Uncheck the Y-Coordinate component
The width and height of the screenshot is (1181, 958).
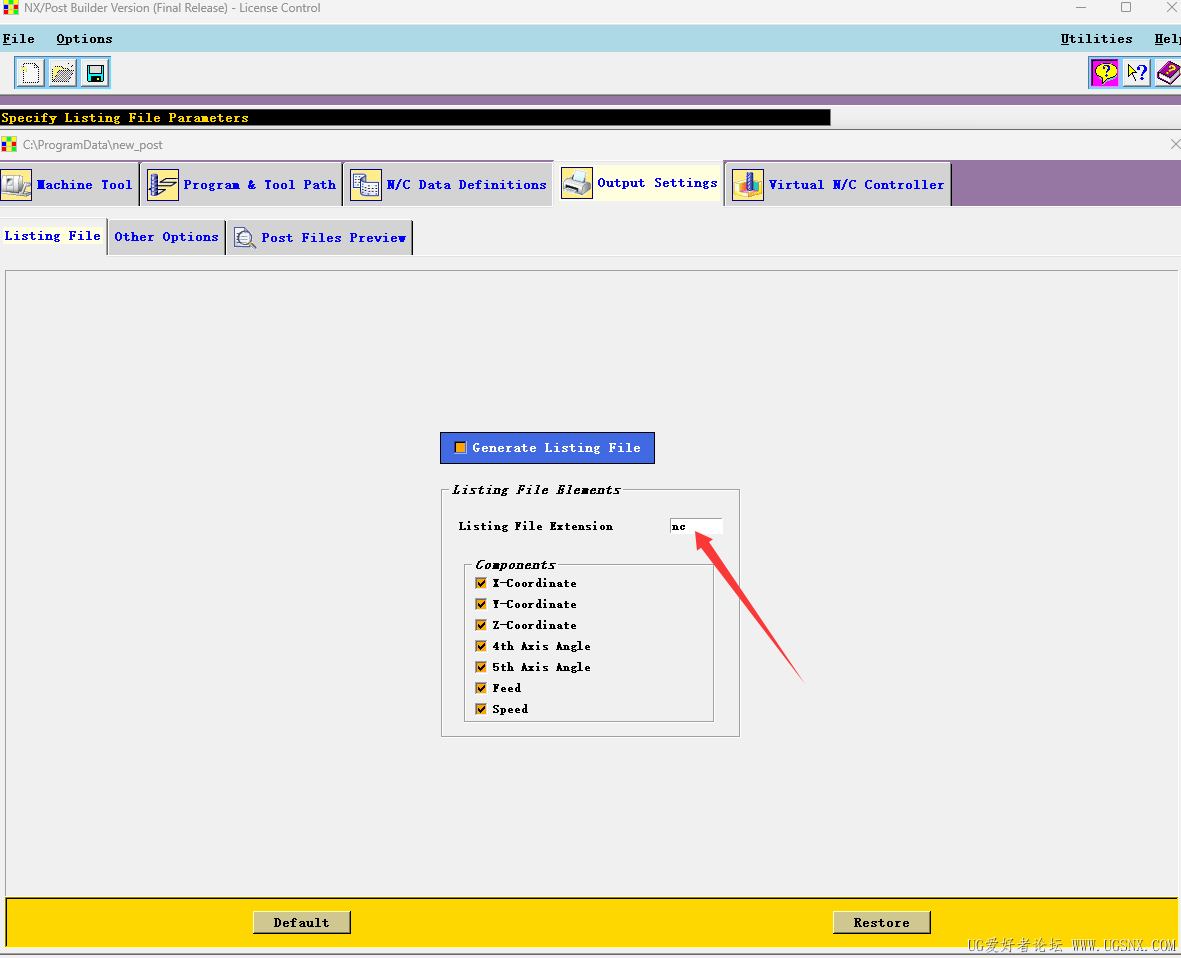(x=481, y=604)
